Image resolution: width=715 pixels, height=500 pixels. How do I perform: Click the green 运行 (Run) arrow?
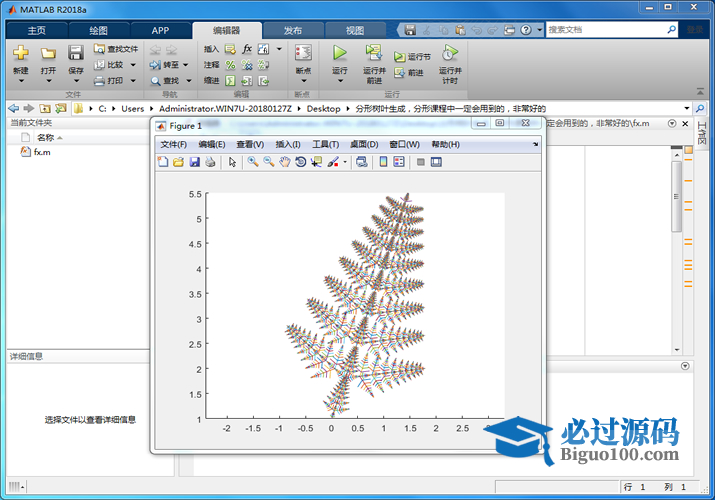coord(339,53)
